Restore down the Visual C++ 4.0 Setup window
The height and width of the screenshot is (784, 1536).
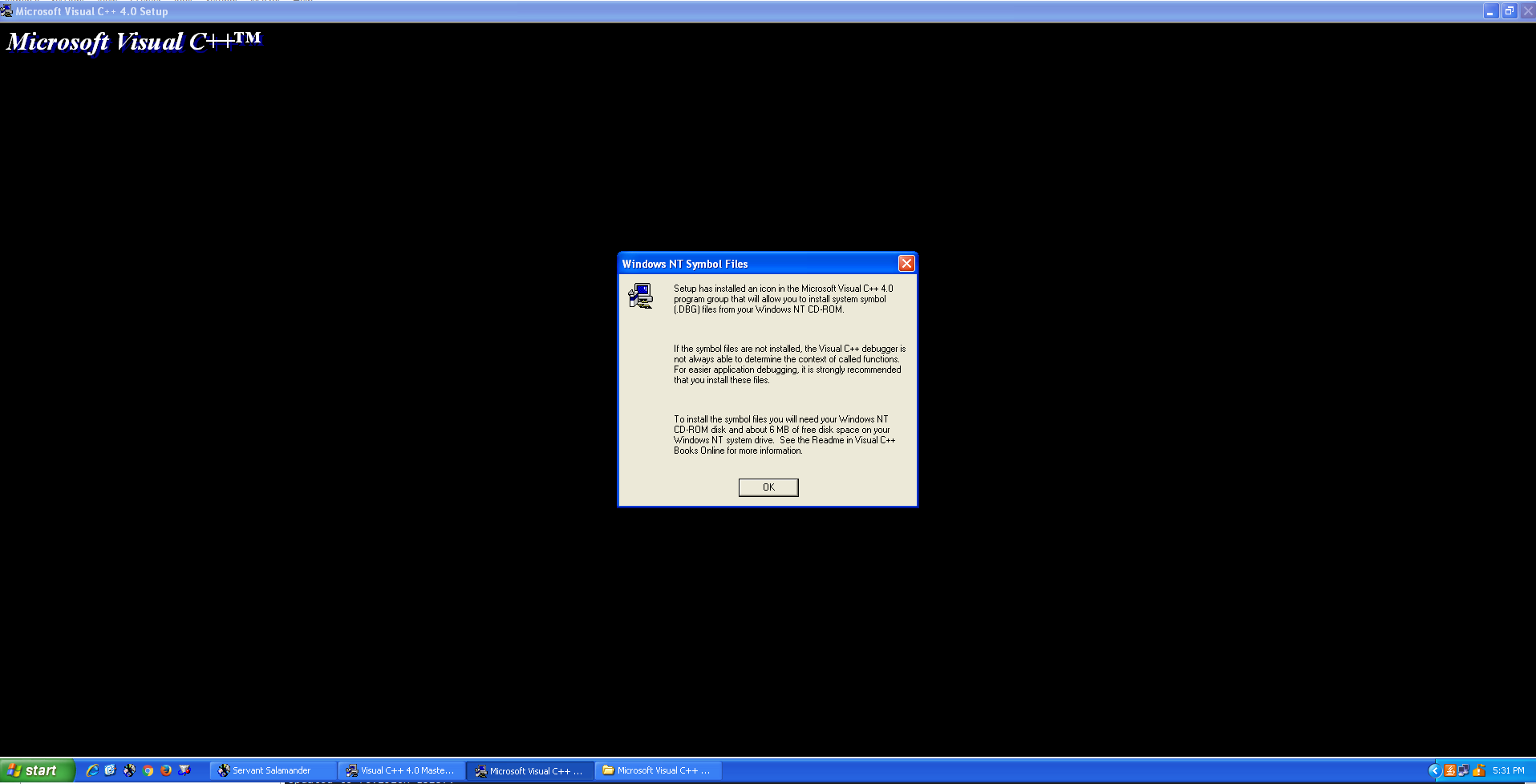coord(1509,11)
